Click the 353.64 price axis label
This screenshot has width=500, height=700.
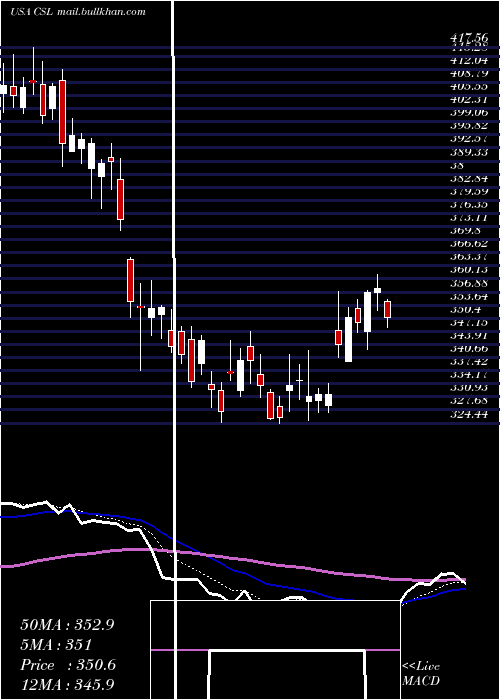pyautogui.click(x=468, y=297)
